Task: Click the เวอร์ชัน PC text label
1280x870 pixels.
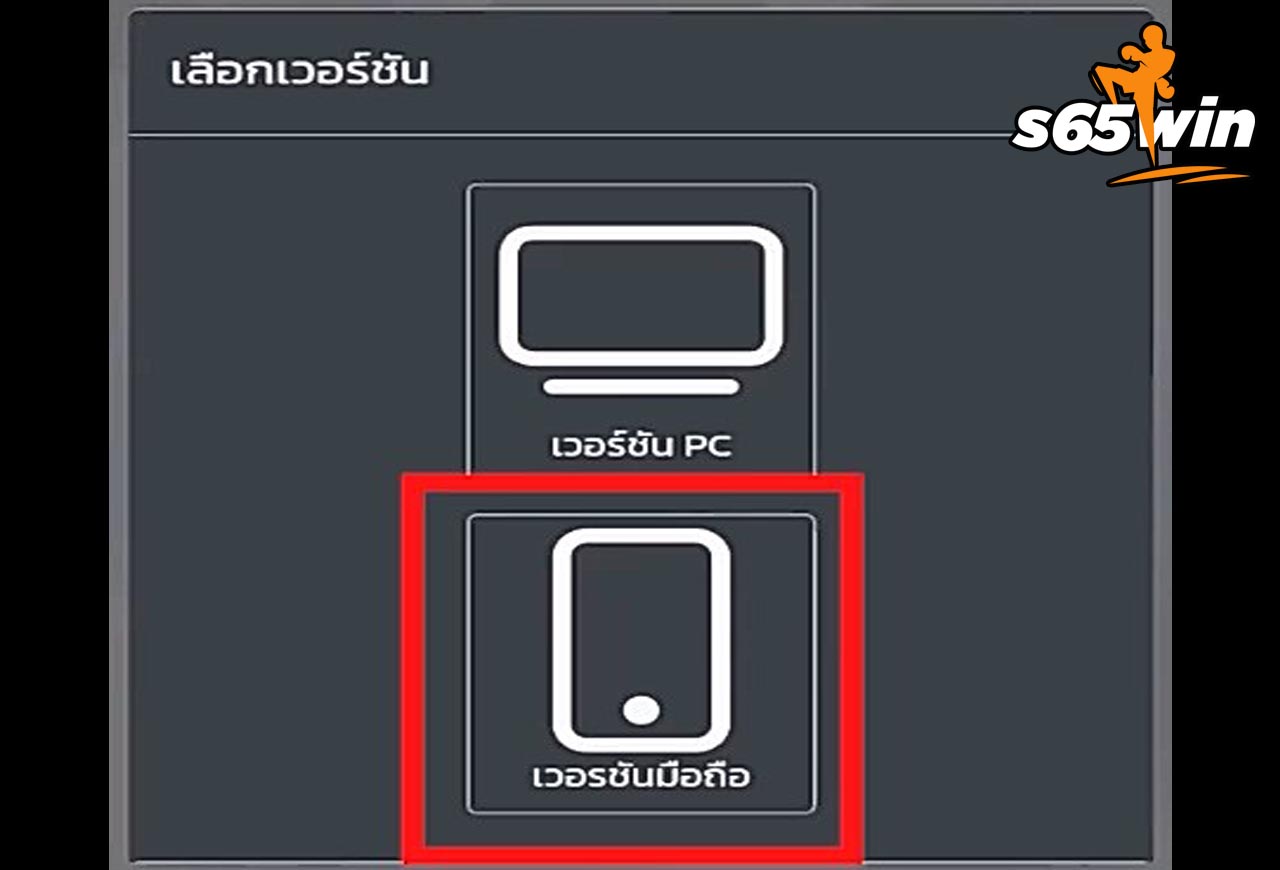Action: tap(640, 445)
